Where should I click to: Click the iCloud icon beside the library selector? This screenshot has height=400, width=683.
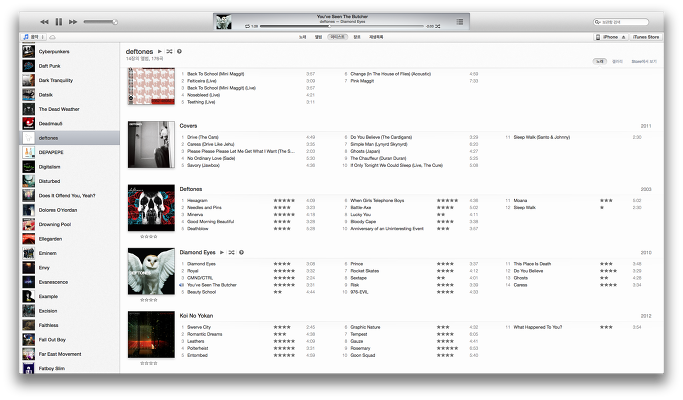[52, 37]
